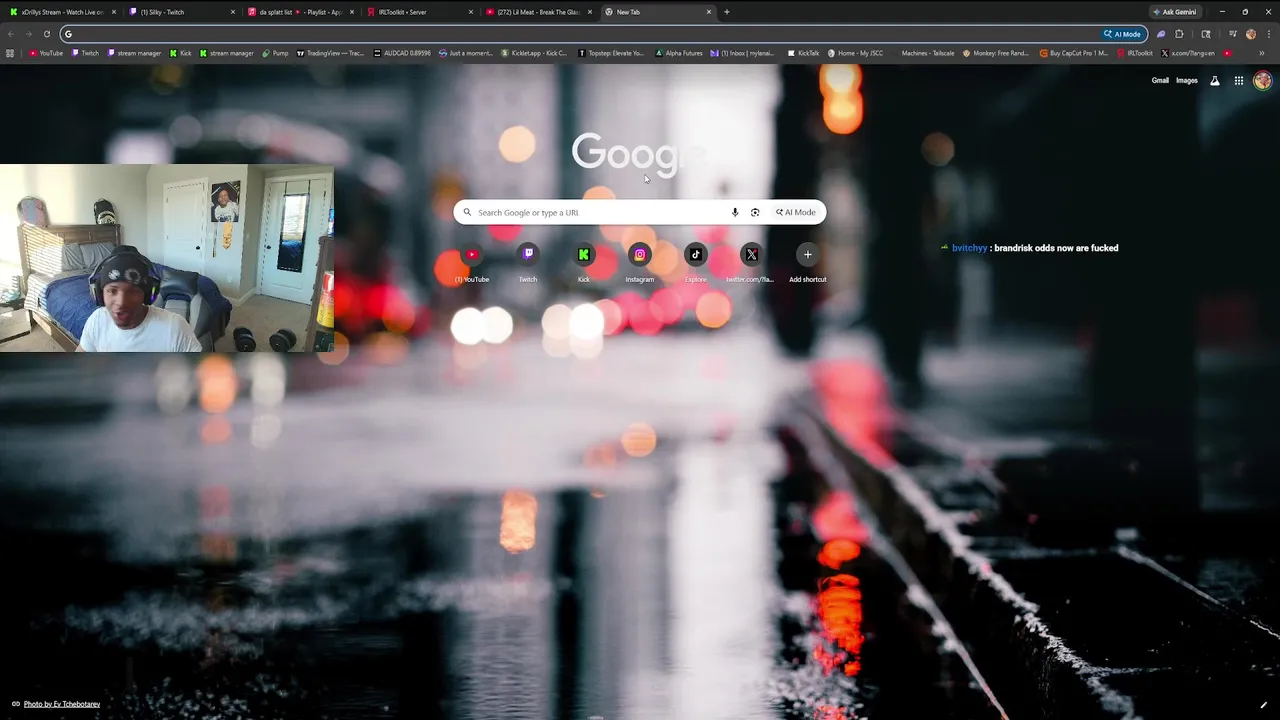Open Google apps grid launcher

tap(1238, 81)
